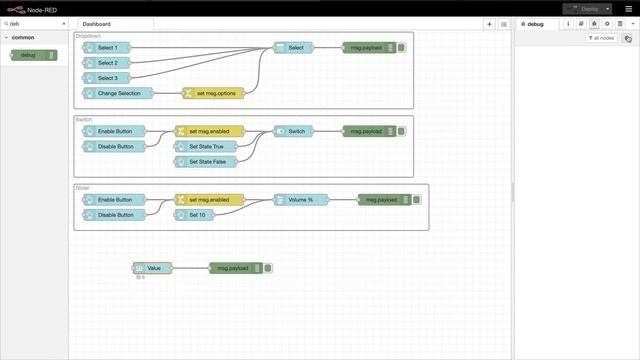Viewport: 640px width, 360px height.
Task: Click the set msg.options change icon
Action: [188, 93]
